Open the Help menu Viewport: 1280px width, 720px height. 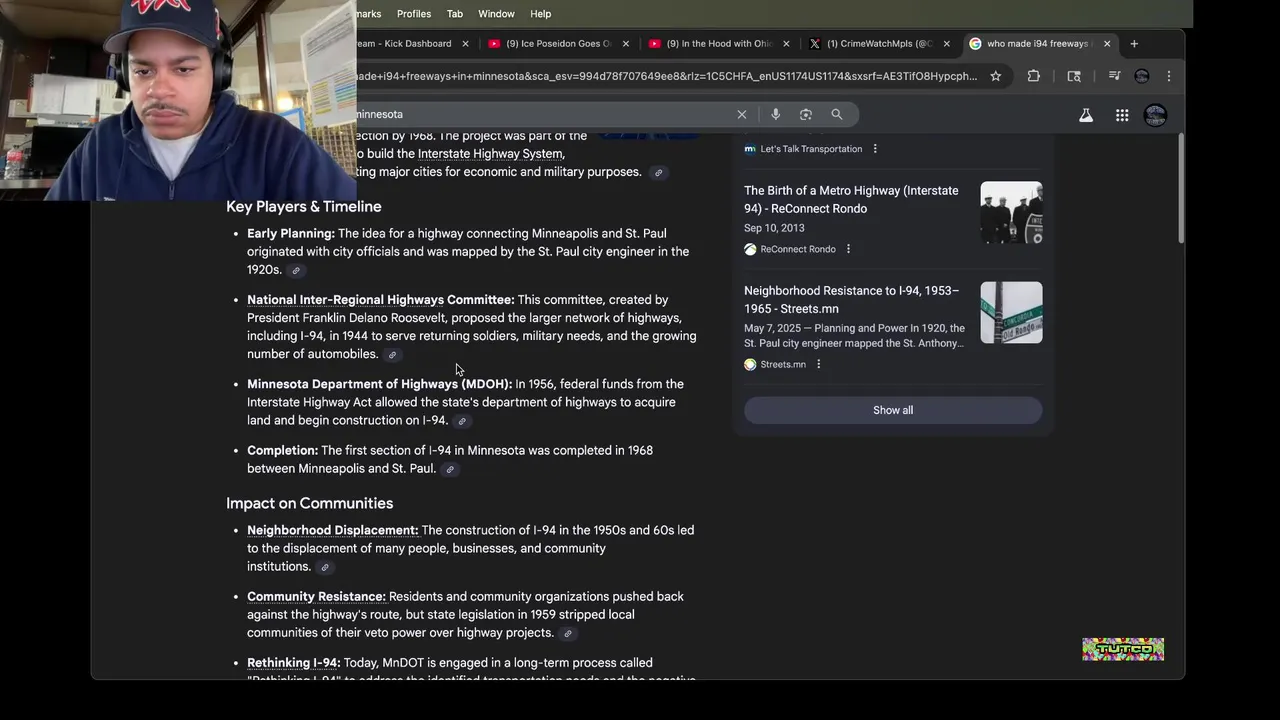click(541, 14)
